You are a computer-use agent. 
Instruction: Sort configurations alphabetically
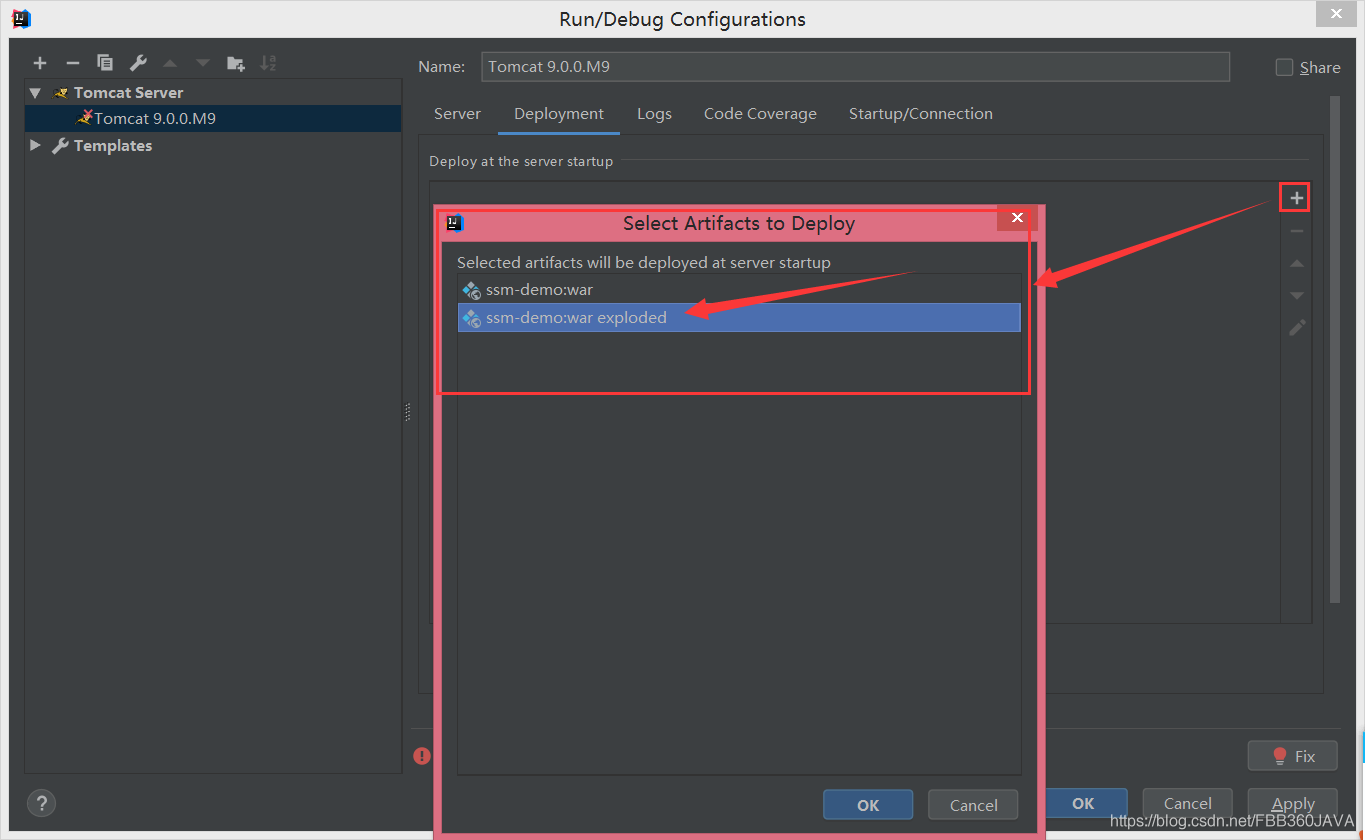268,63
